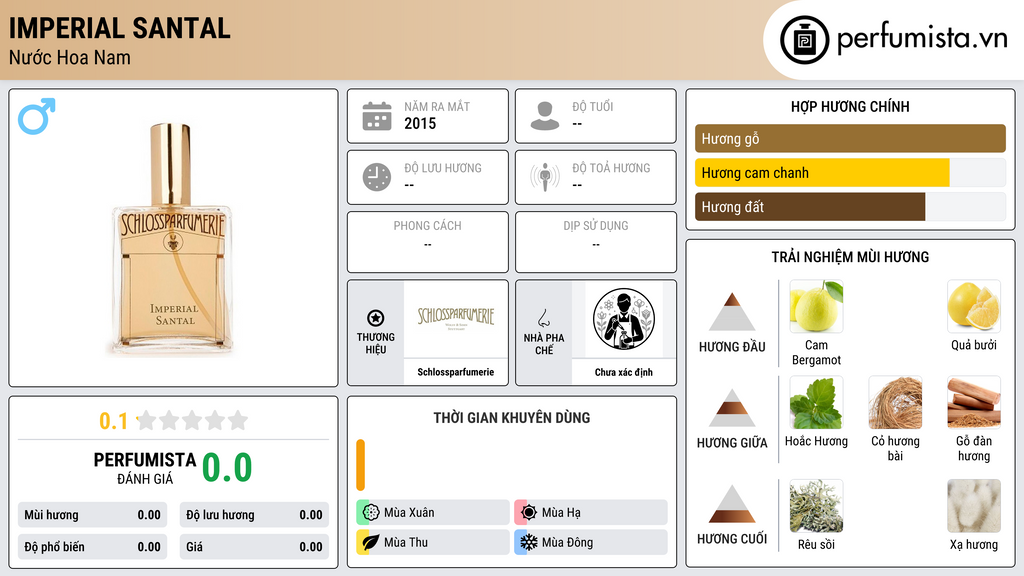
Task: Open the Chưa xác định perfumer link
Action: tap(624, 372)
